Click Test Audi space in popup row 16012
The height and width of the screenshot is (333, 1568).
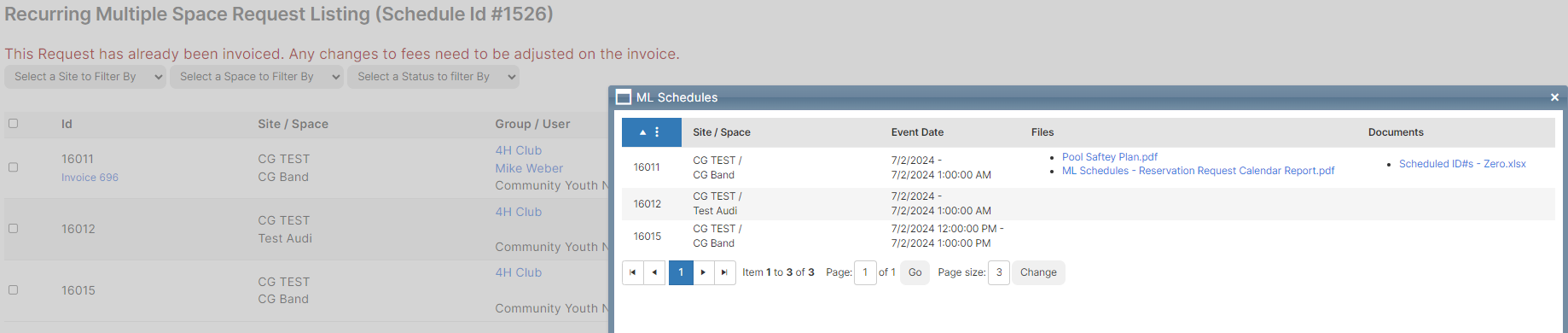pyautogui.click(x=715, y=211)
